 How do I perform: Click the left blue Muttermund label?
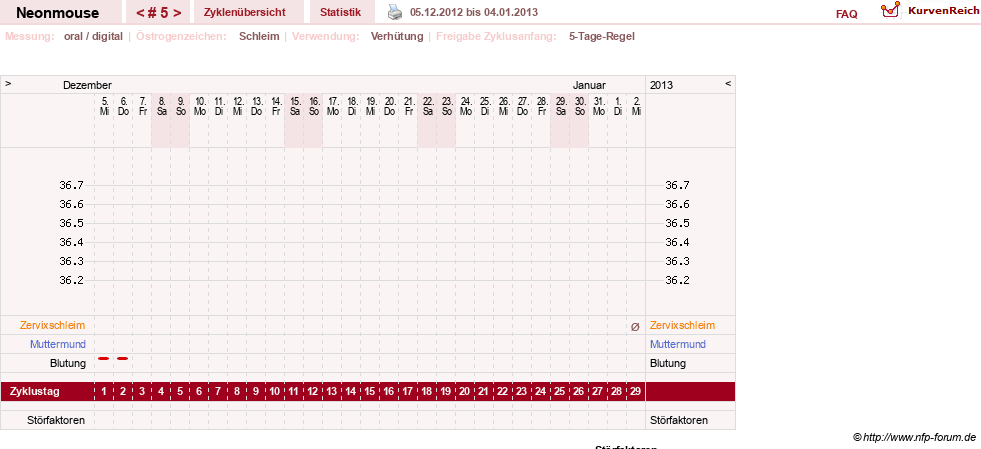(58, 344)
